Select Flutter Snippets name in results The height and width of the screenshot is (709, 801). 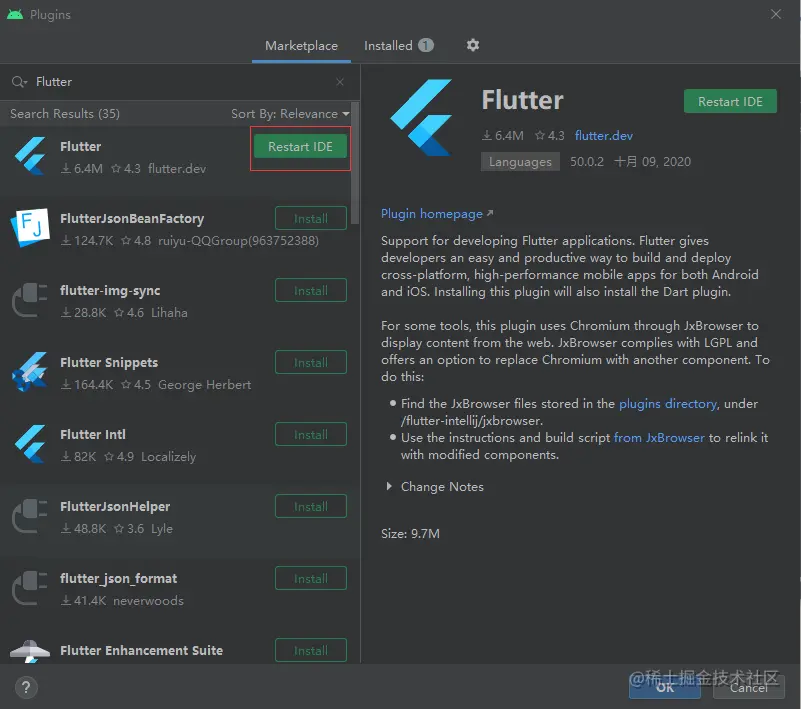[x=109, y=363]
